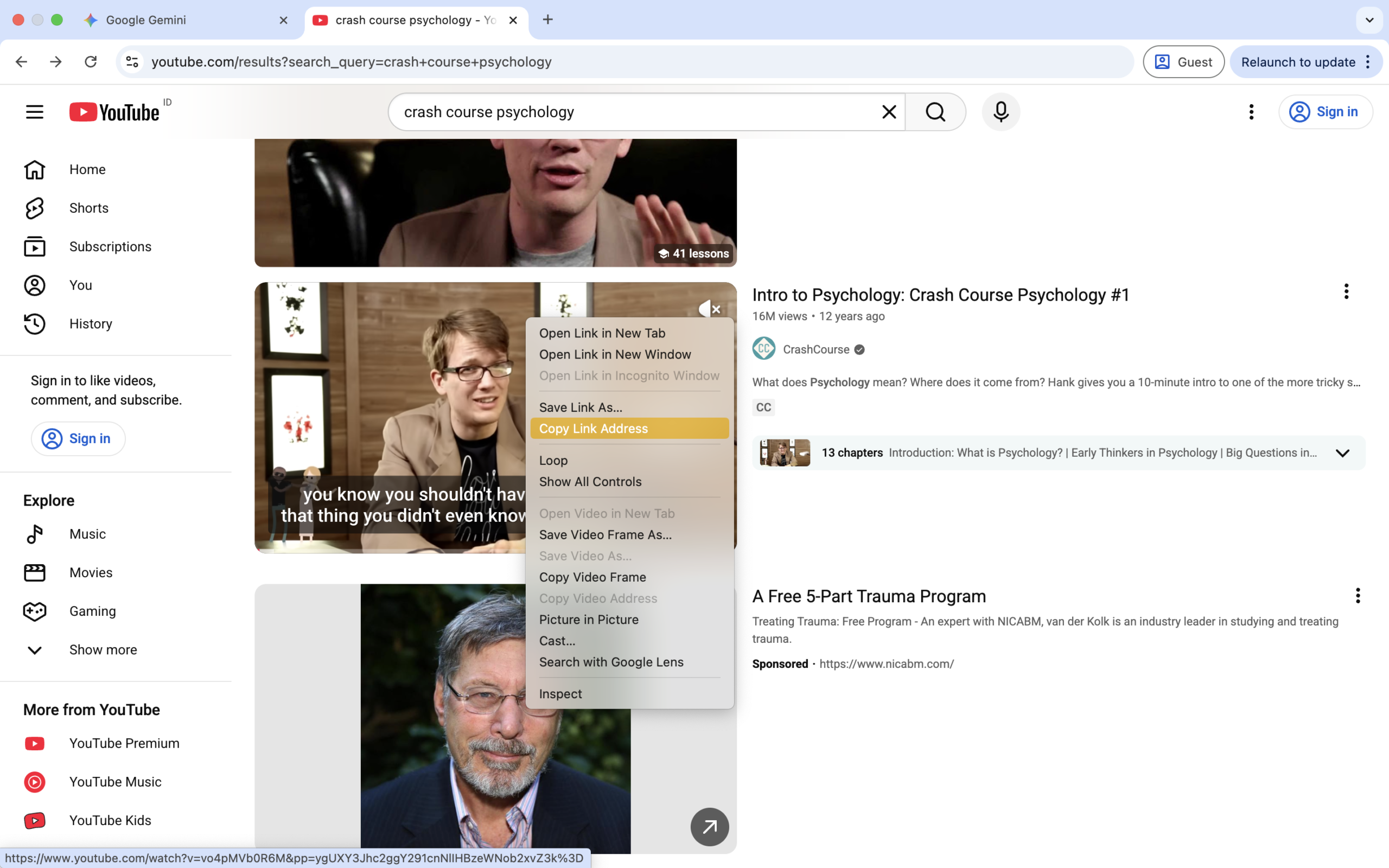The image size is (1389, 868).
Task: Toggle Loop in the context menu
Action: click(x=553, y=460)
